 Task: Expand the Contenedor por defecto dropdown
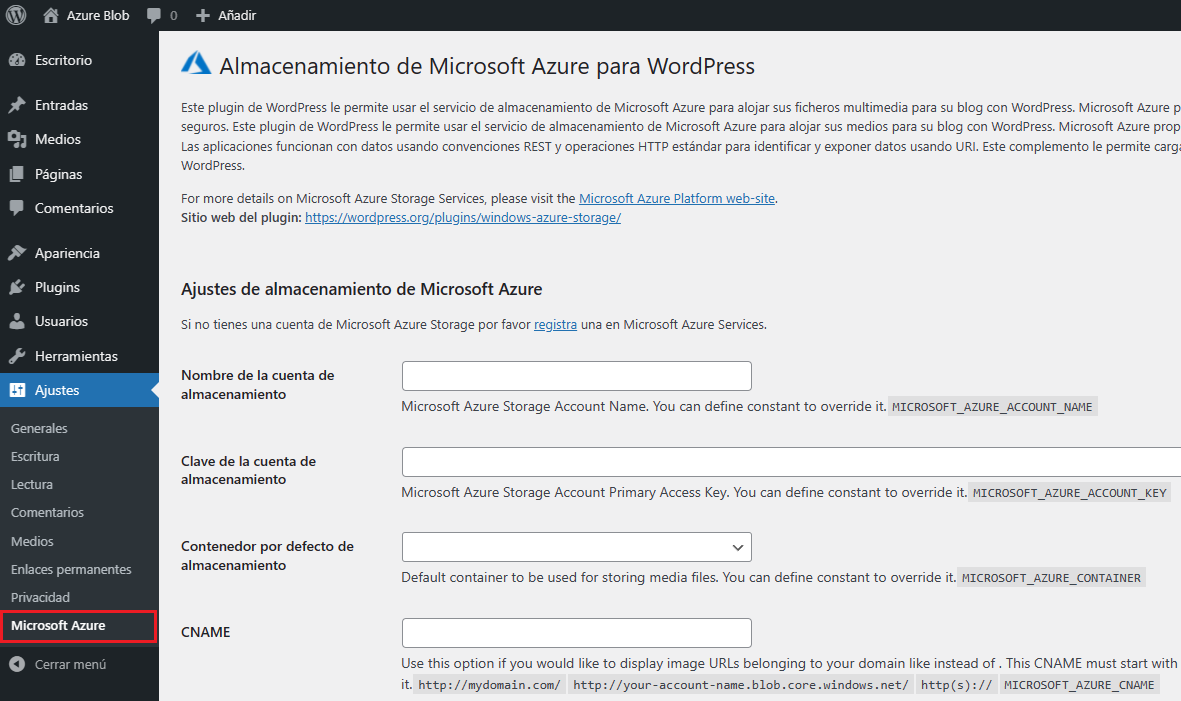576,547
